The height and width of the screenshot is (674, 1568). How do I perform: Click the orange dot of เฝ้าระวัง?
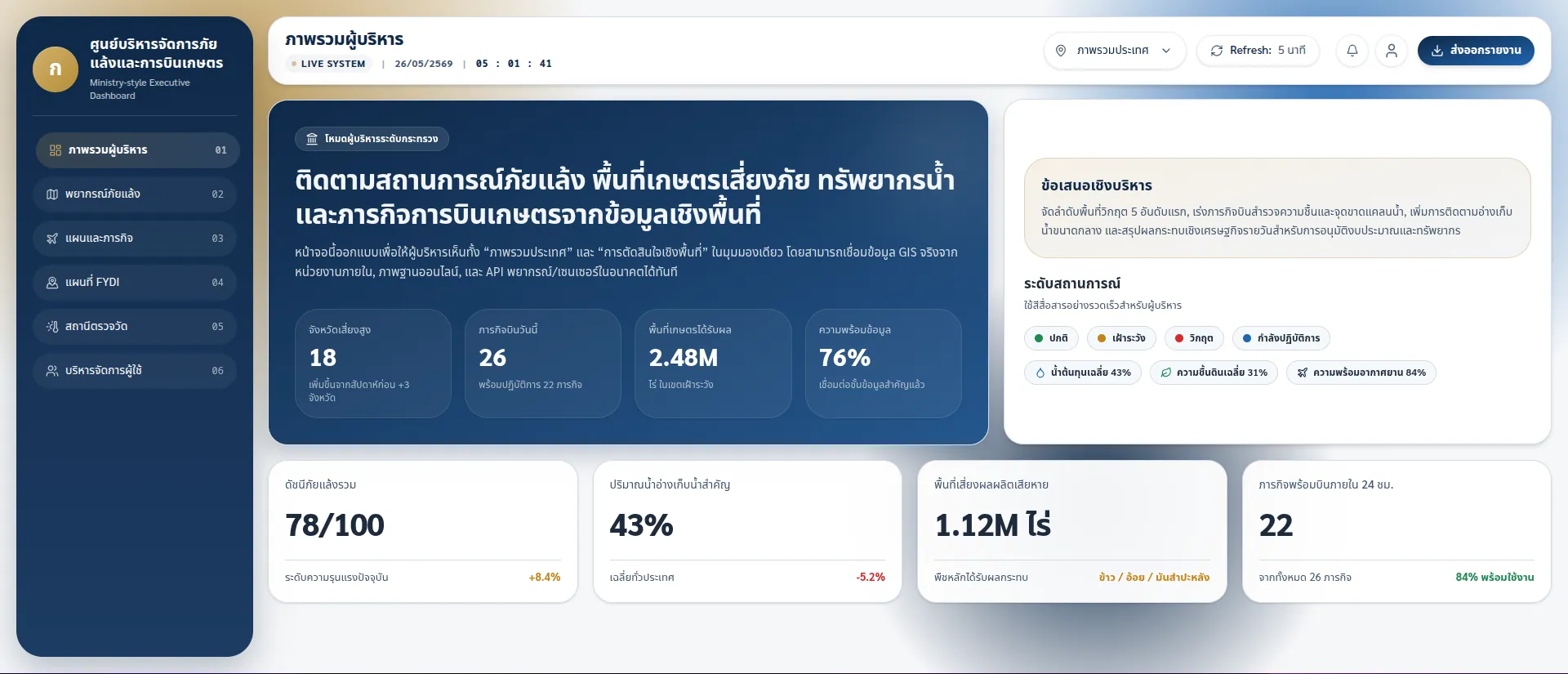(1102, 338)
